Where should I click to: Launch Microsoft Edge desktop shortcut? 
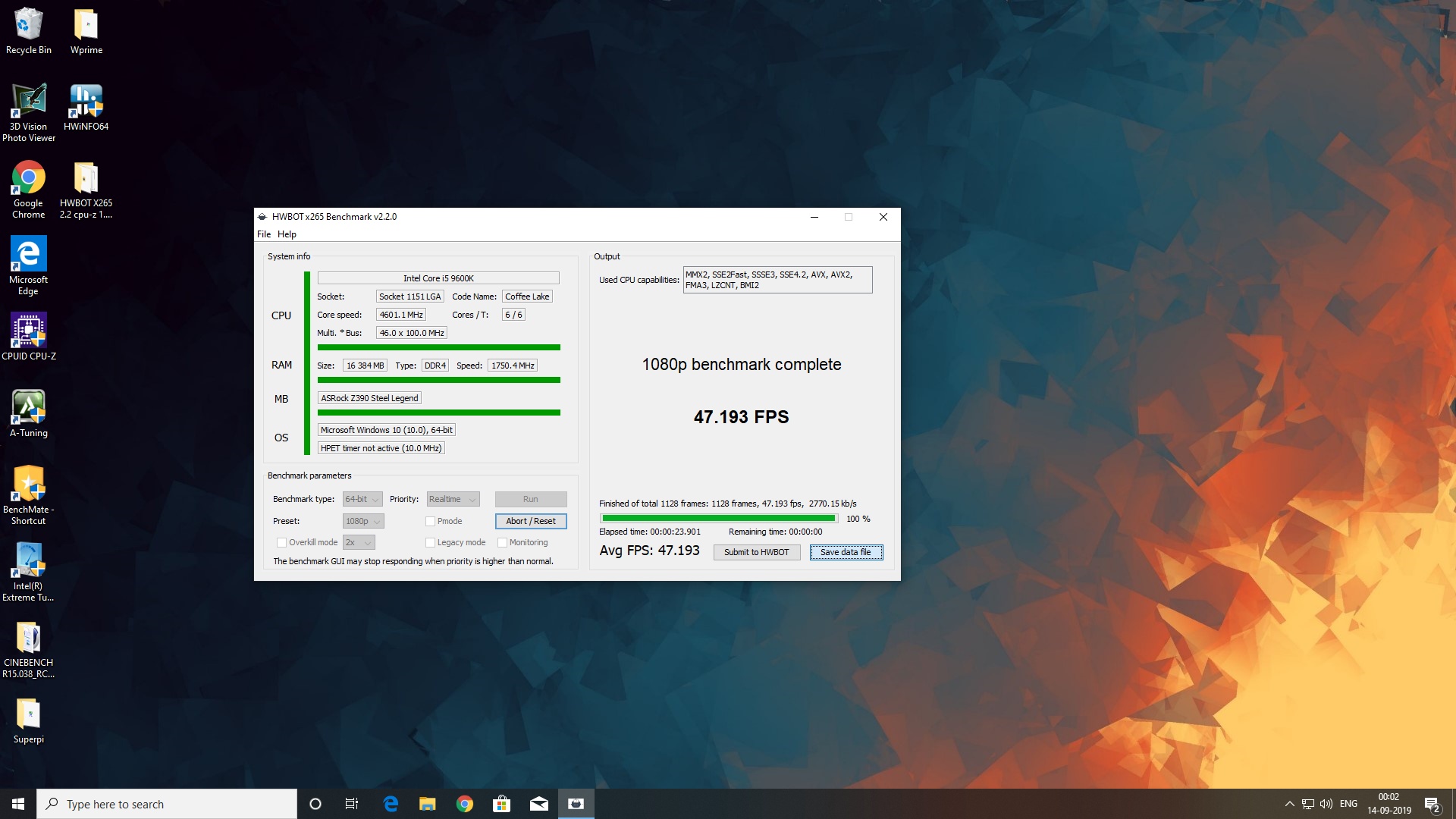point(28,265)
